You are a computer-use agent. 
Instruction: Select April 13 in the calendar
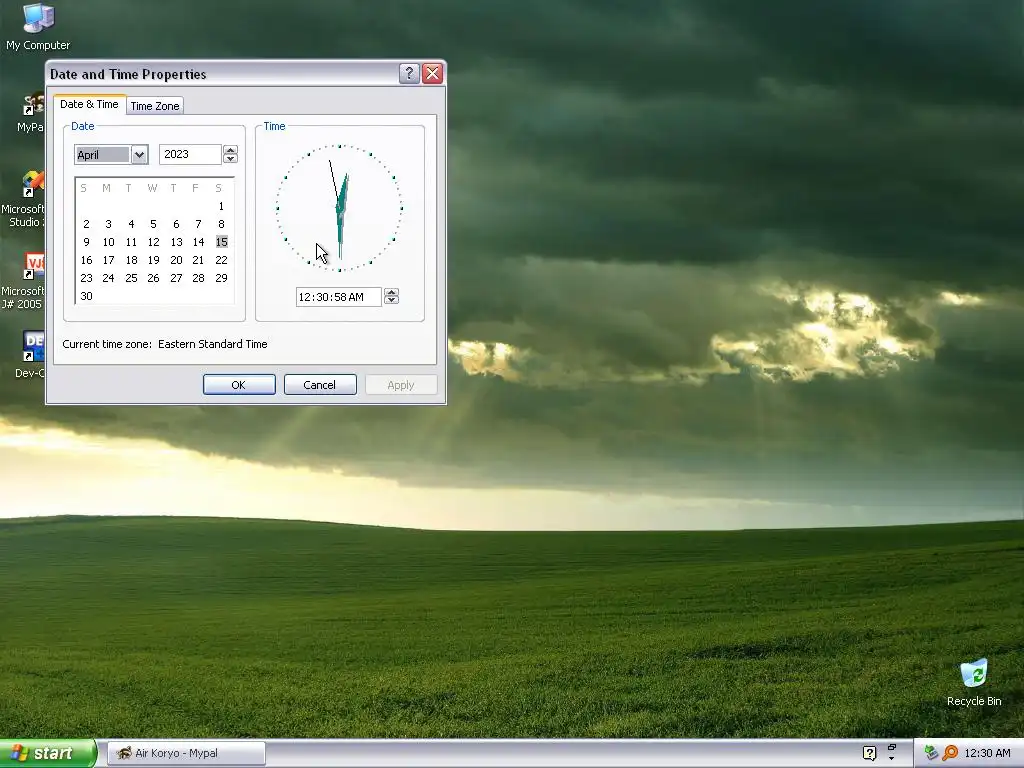click(x=176, y=242)
